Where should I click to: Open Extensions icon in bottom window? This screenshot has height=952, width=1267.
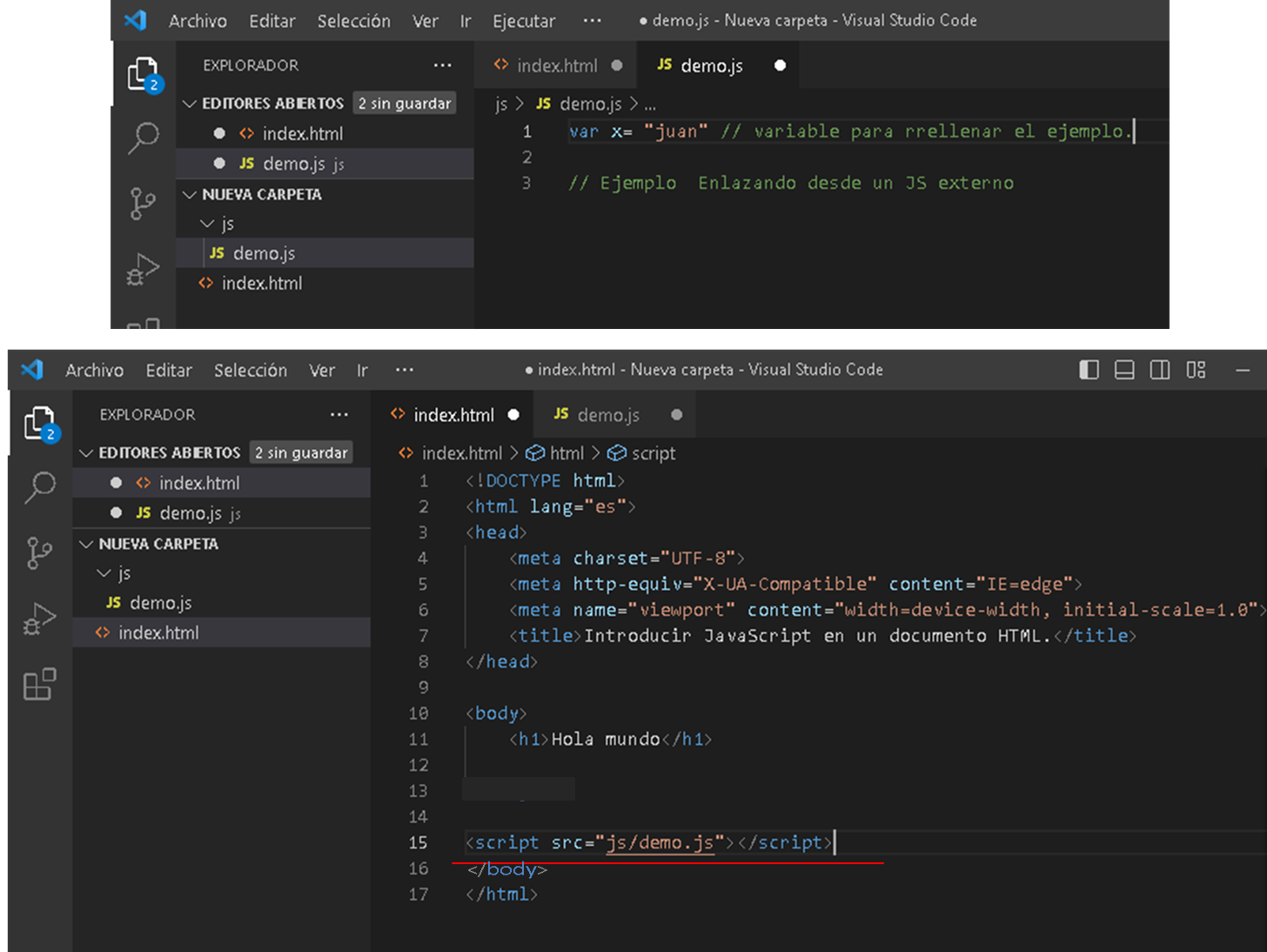coord(40,685)
